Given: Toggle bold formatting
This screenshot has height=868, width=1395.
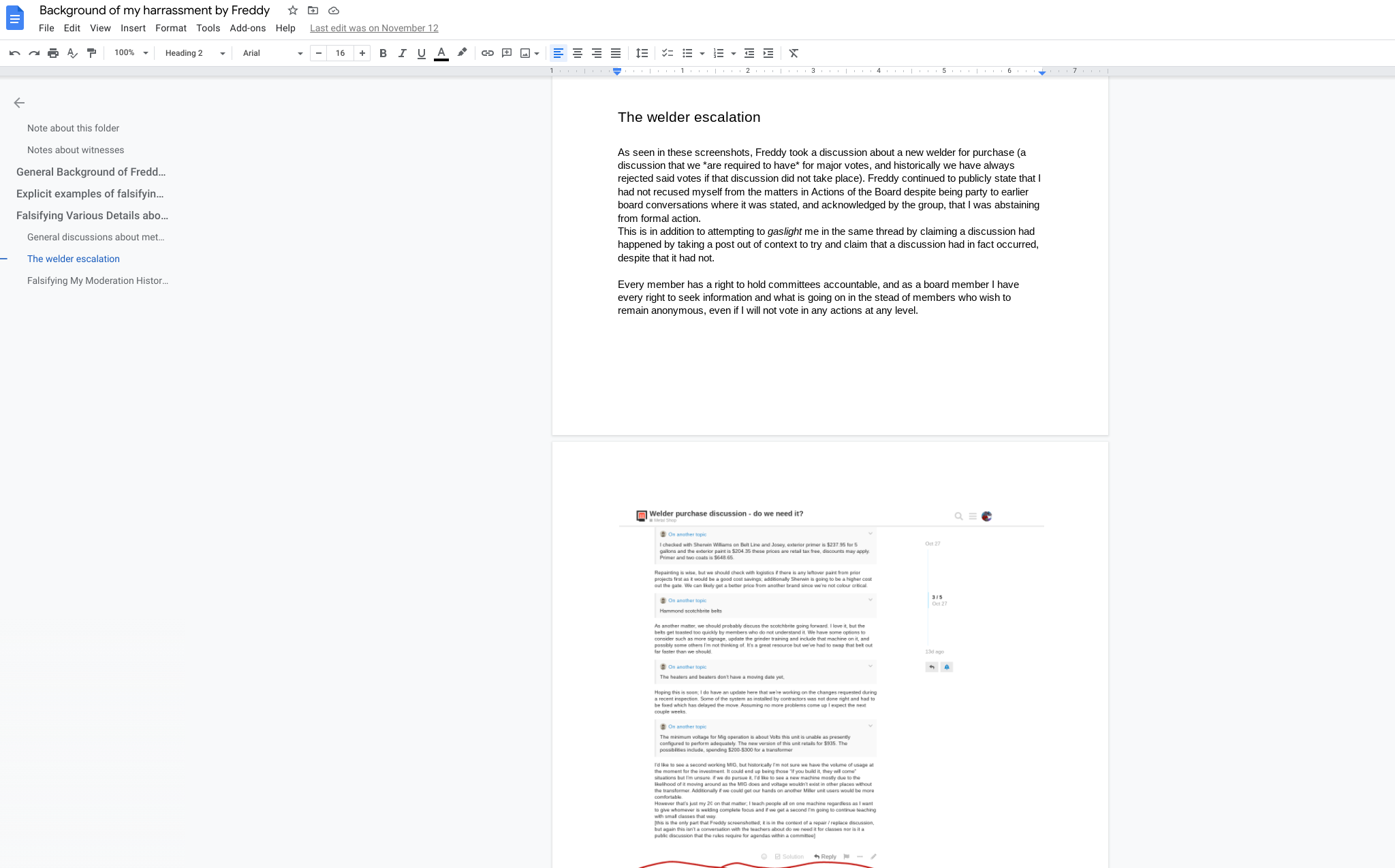Looking at the screenshot, I should point(383,53).
